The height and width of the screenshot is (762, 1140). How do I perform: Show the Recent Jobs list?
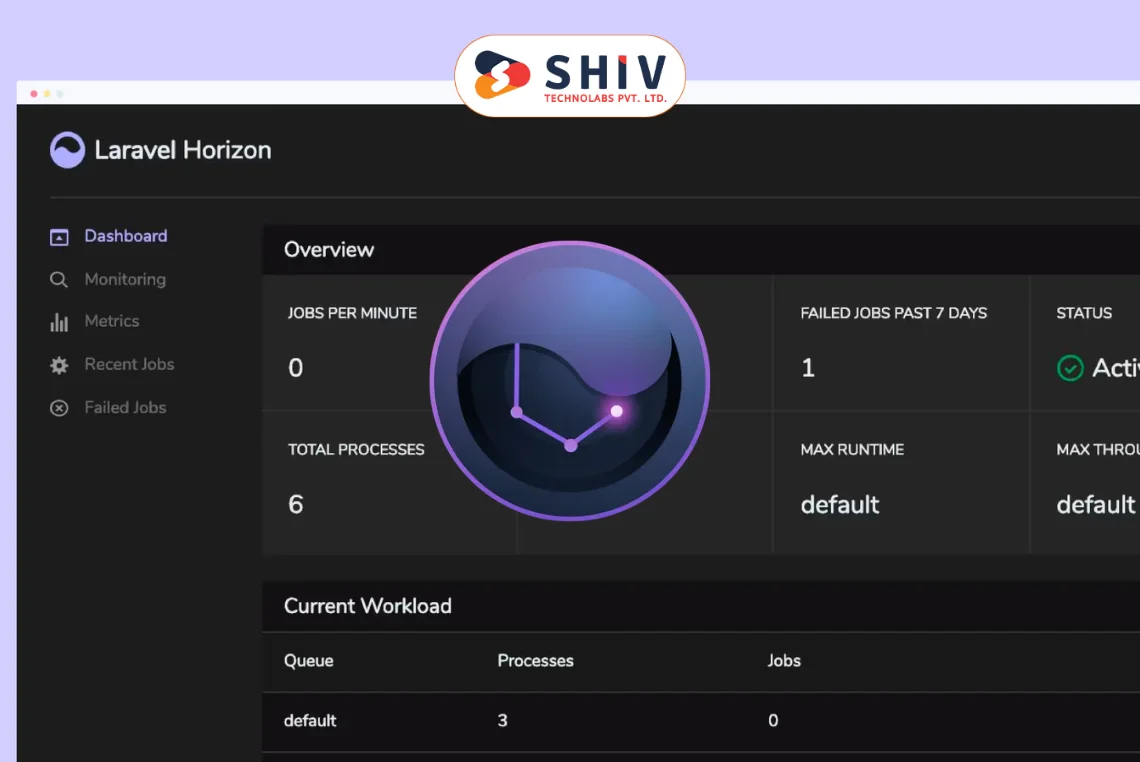[x=129, y=364]
